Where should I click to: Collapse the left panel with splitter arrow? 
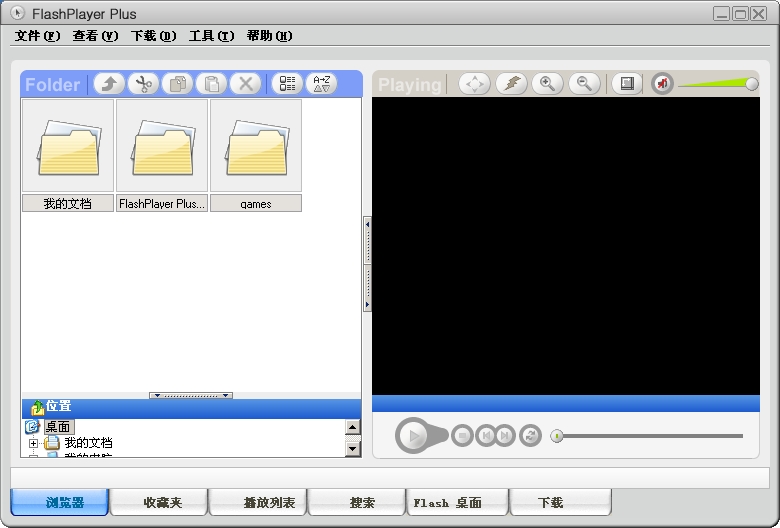tap(368, 224)
